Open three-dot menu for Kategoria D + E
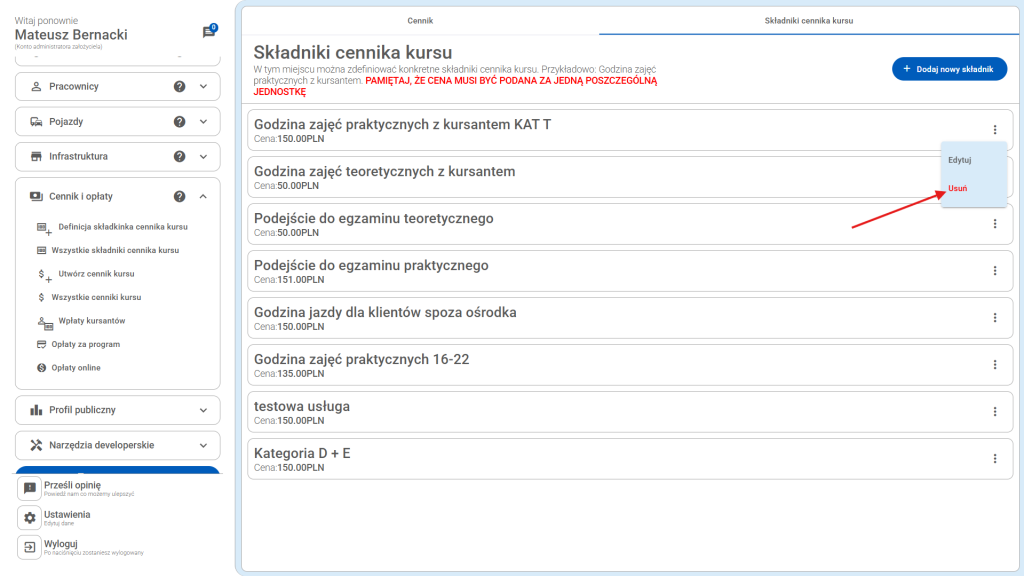The height and width of the screenshot is (576, 1024). [994, 458]
